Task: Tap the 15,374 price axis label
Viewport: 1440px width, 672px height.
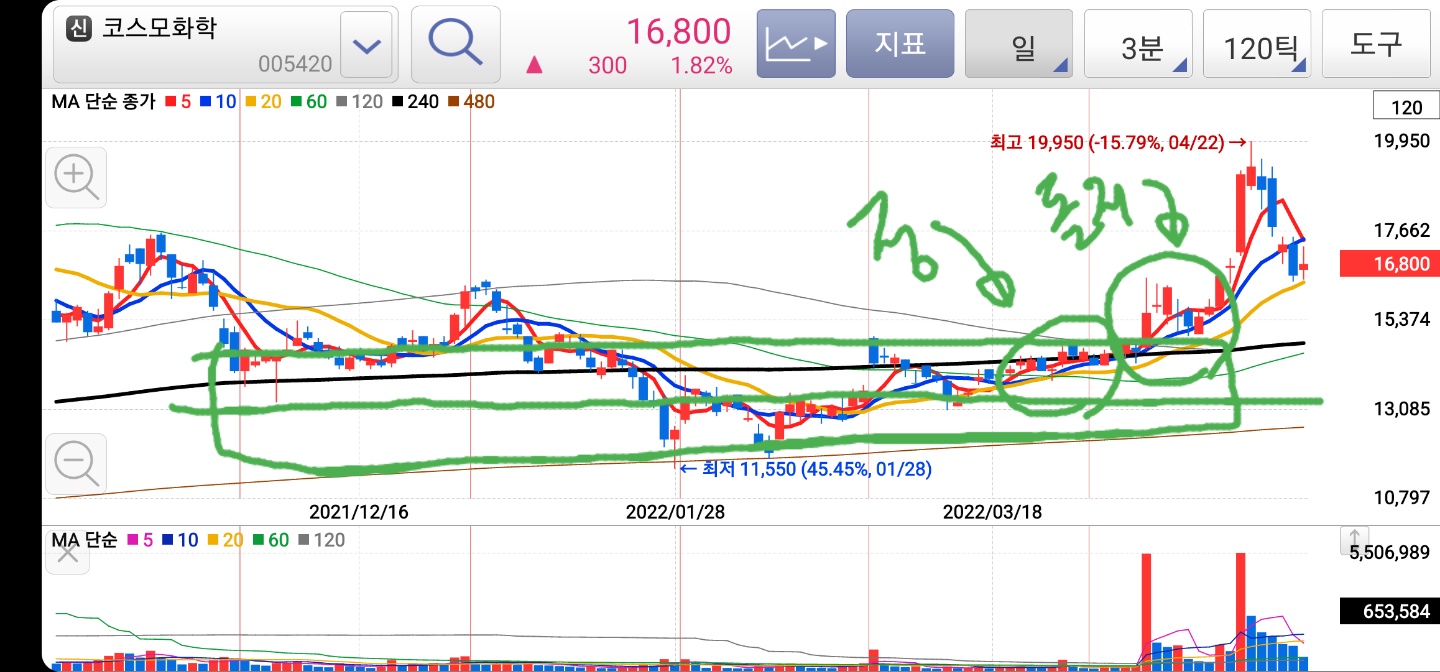Action: 1403,319
